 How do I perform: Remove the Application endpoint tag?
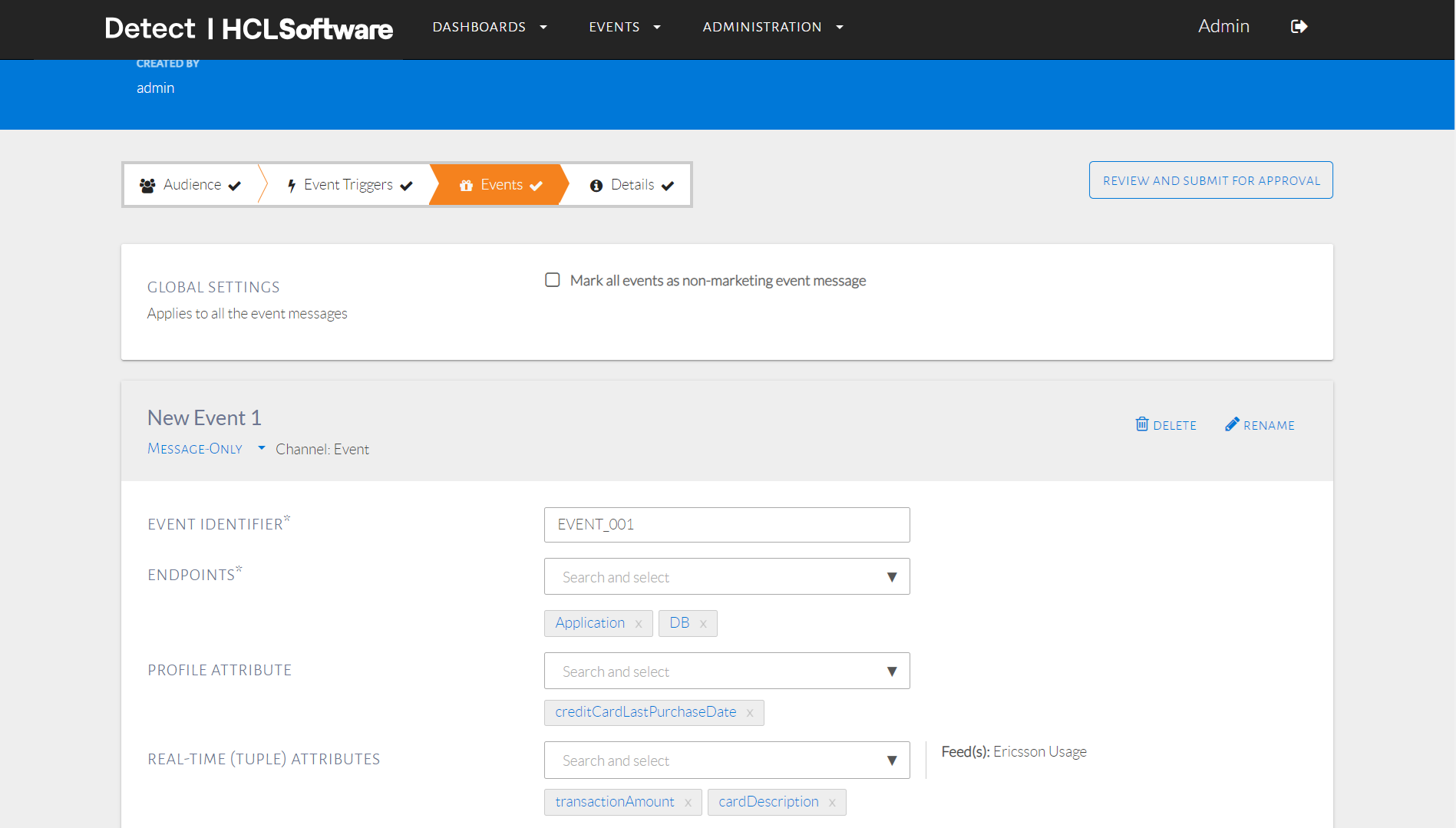(639, 624)
